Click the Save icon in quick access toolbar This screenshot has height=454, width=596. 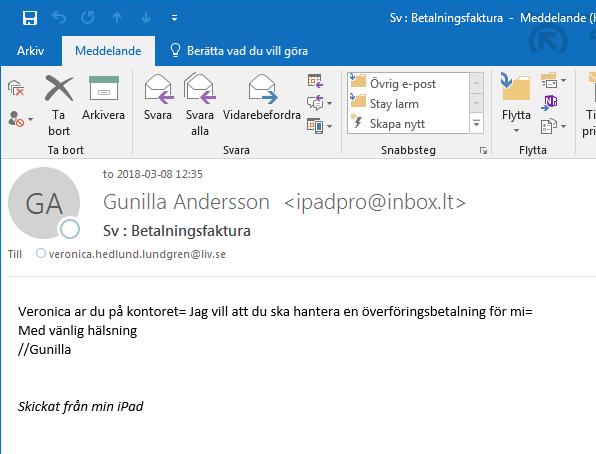click(30, 18)
